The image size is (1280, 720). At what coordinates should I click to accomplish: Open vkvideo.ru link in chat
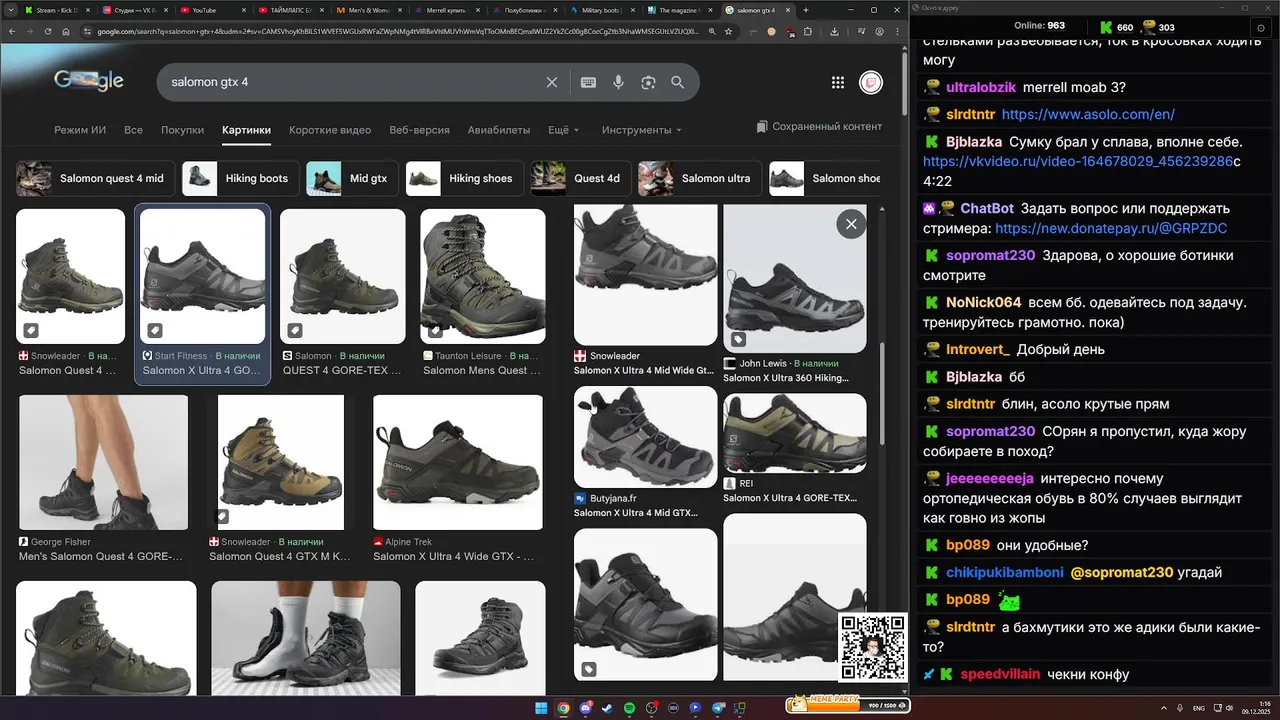1077,161
